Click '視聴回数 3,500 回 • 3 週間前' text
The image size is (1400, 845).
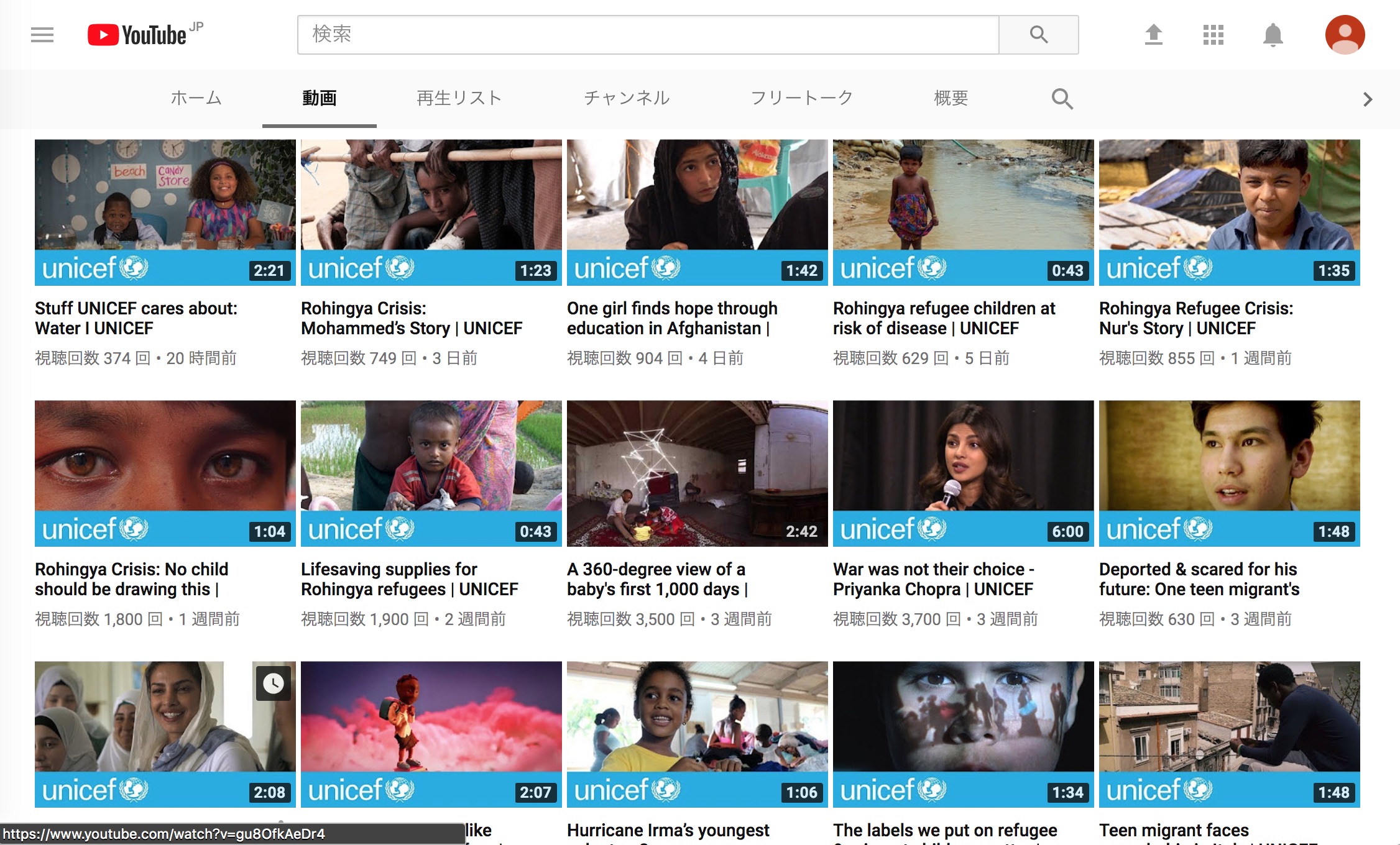click(670, 619)
